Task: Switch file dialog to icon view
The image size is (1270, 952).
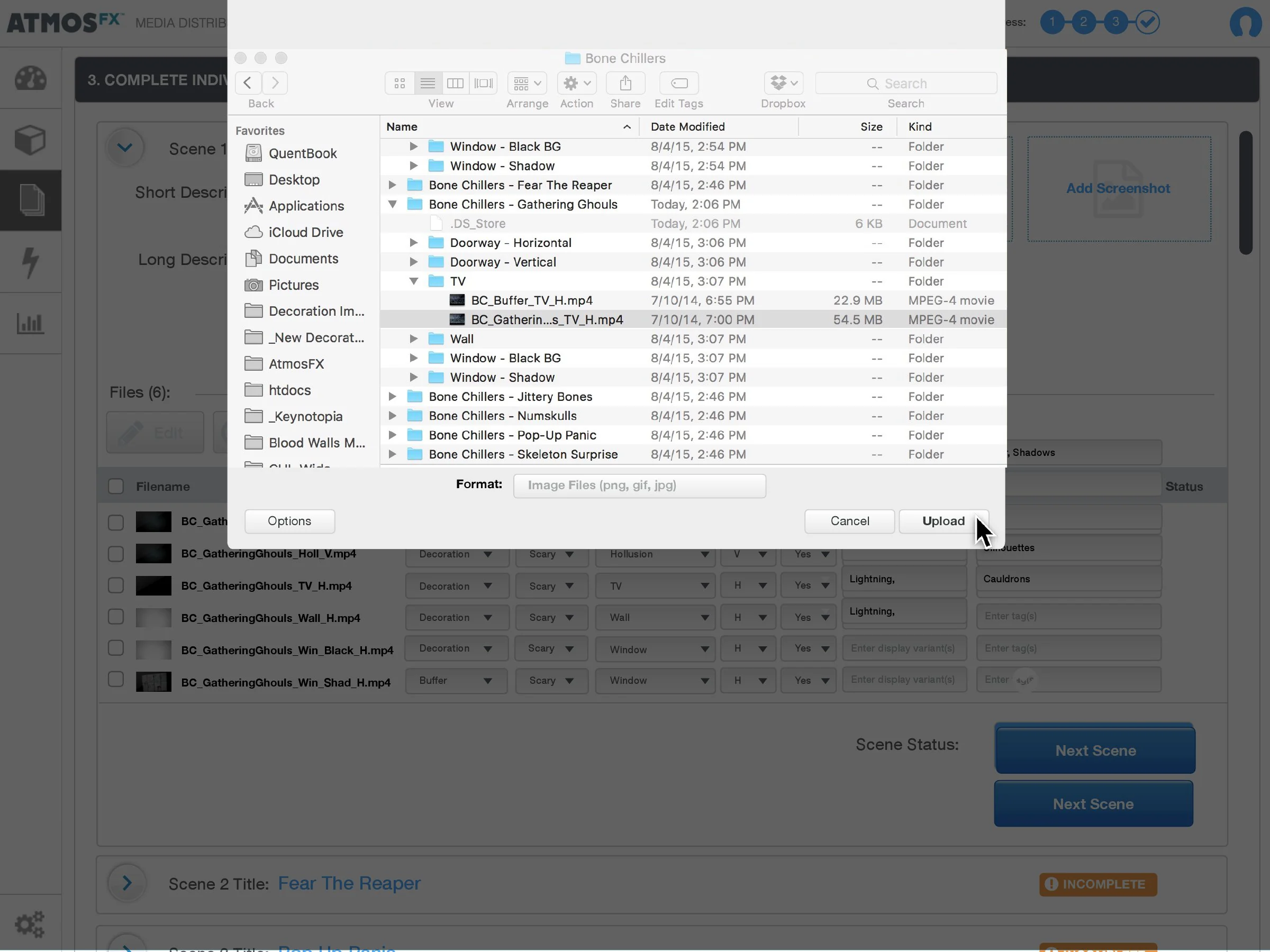Action: (400, 83)
